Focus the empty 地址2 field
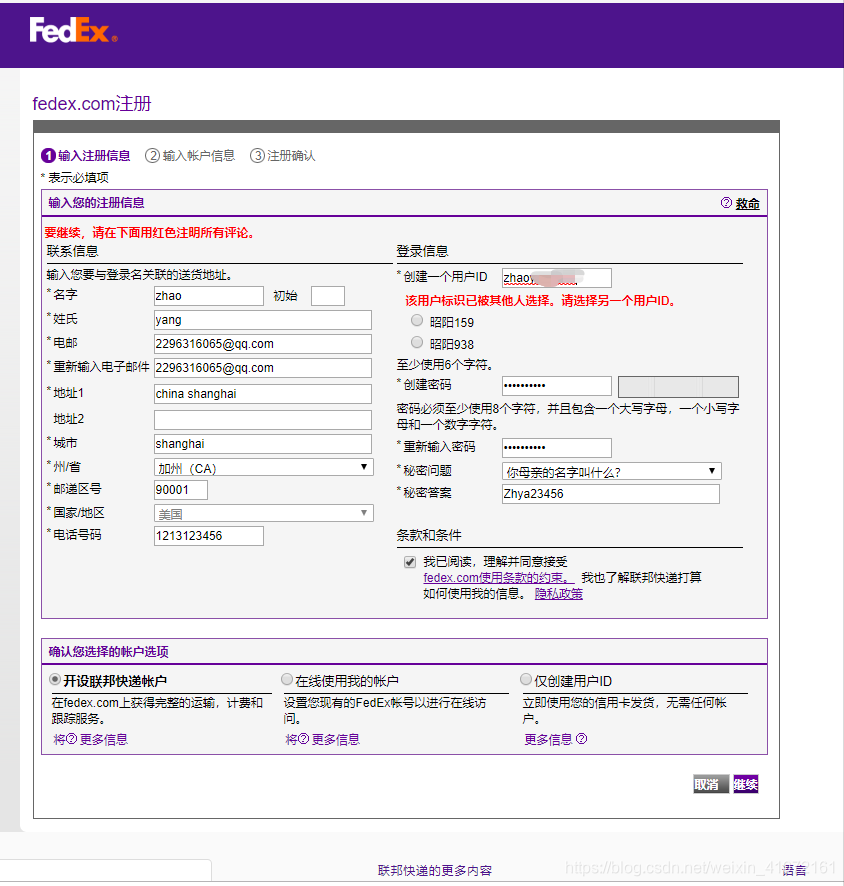844x886 pixels. [x=263, y=419]
